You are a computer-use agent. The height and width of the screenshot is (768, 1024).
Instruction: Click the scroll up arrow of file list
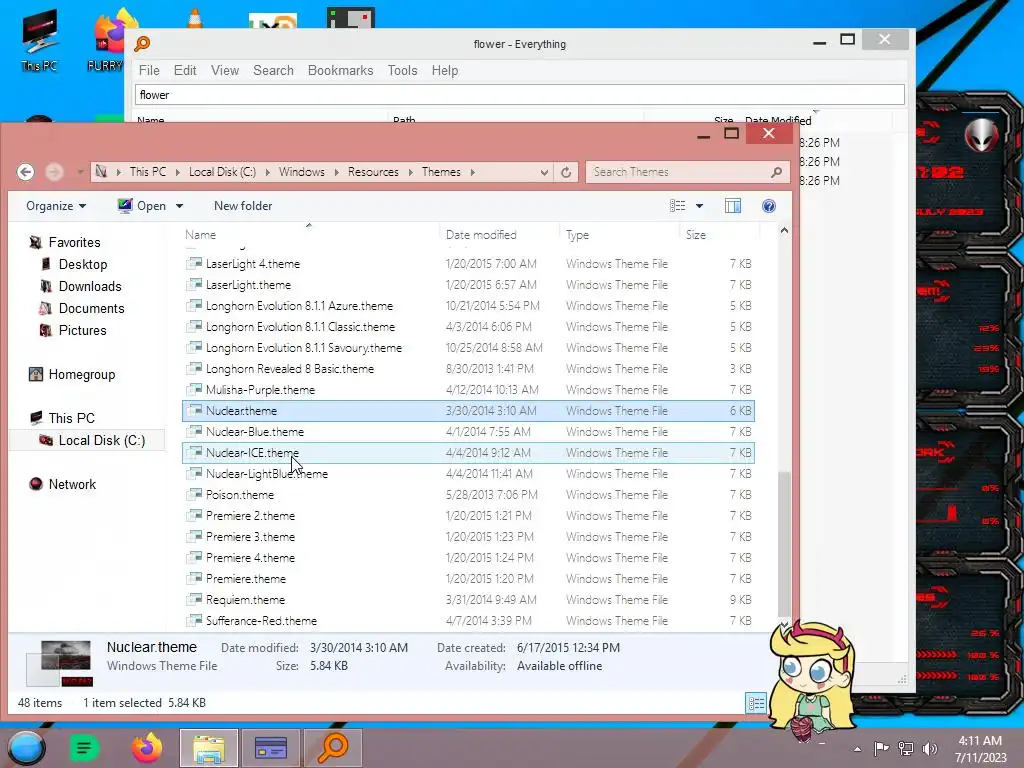click(784, 231)
